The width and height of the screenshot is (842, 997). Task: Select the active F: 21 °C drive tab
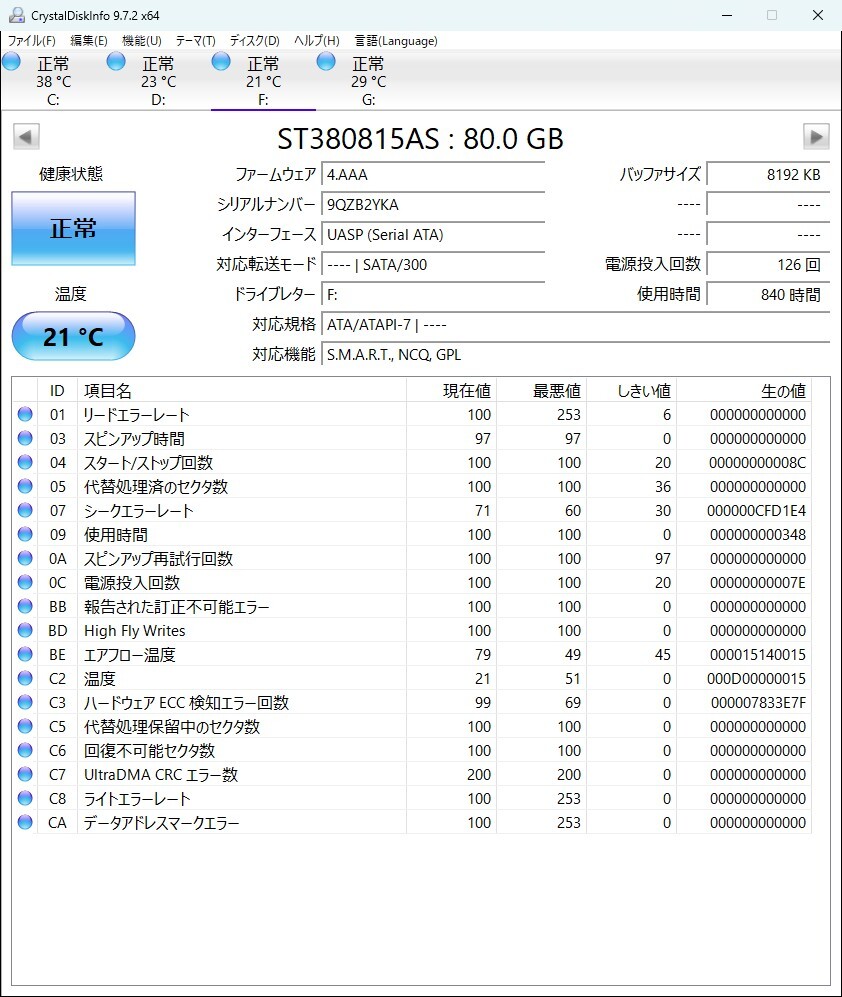[x=263, y=81]
